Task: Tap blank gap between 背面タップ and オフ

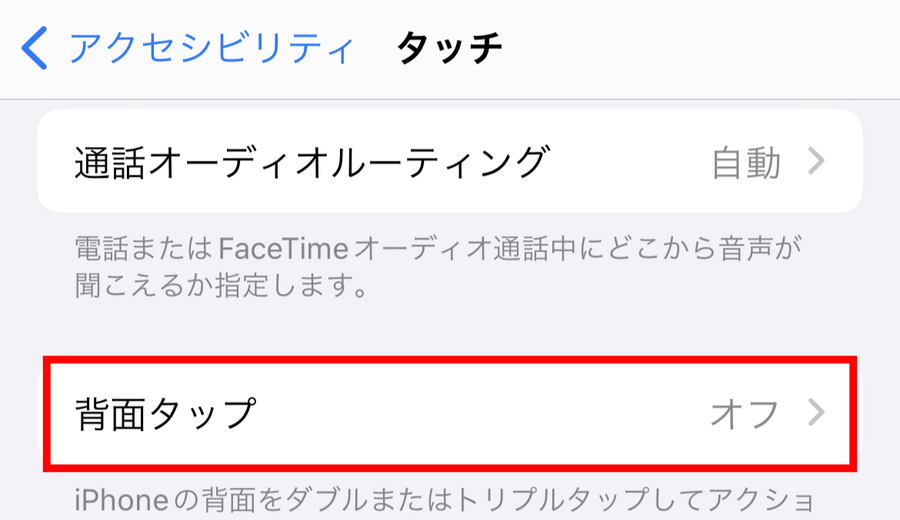Action: coord(480,413)
